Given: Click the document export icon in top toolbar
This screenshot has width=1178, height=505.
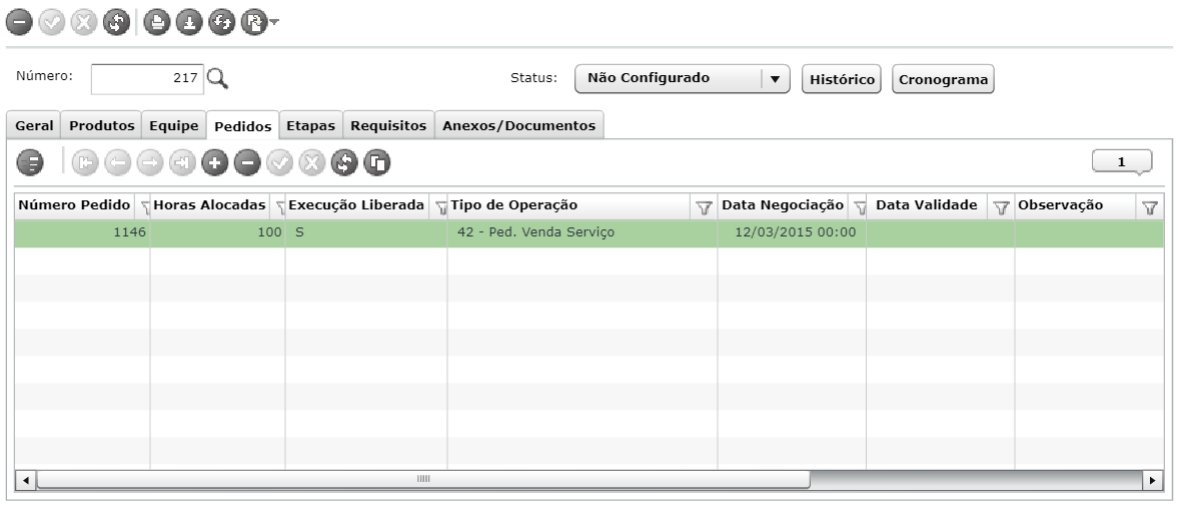Looking at the screenshot, I should [x=254, y=23].
